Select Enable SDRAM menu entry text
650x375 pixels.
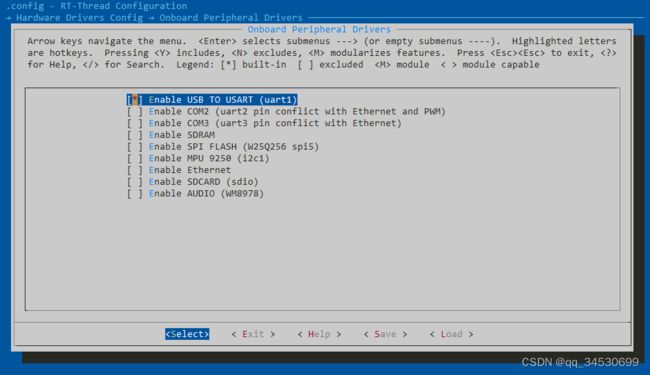tap(182, 135)
